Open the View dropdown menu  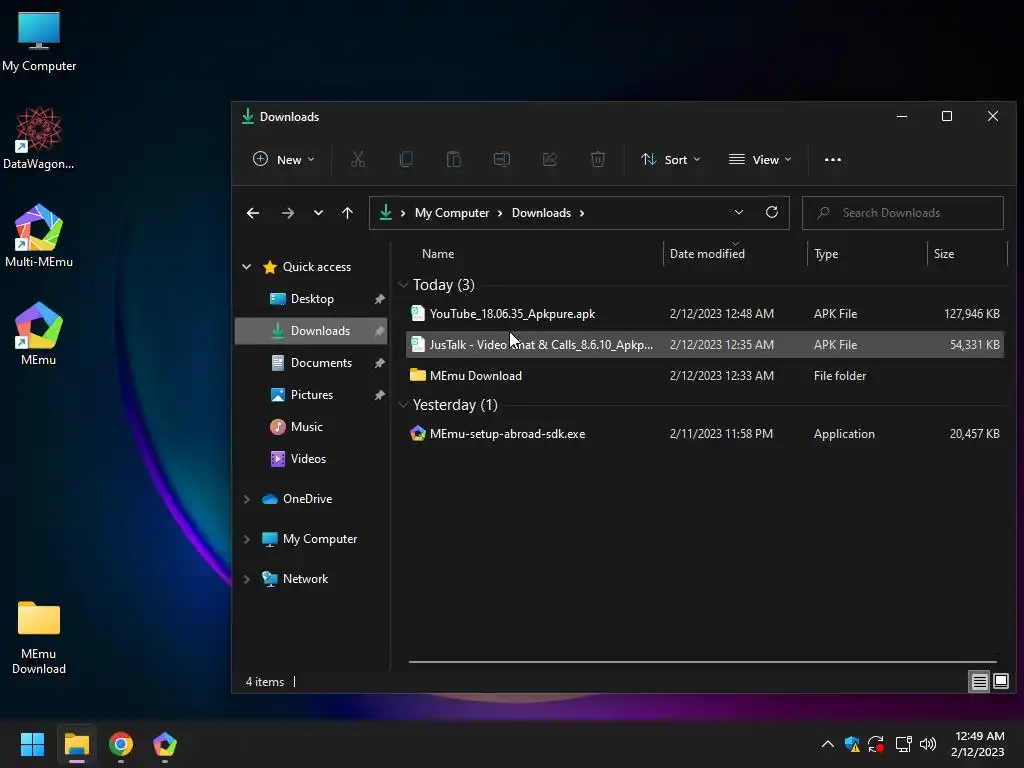760,159
